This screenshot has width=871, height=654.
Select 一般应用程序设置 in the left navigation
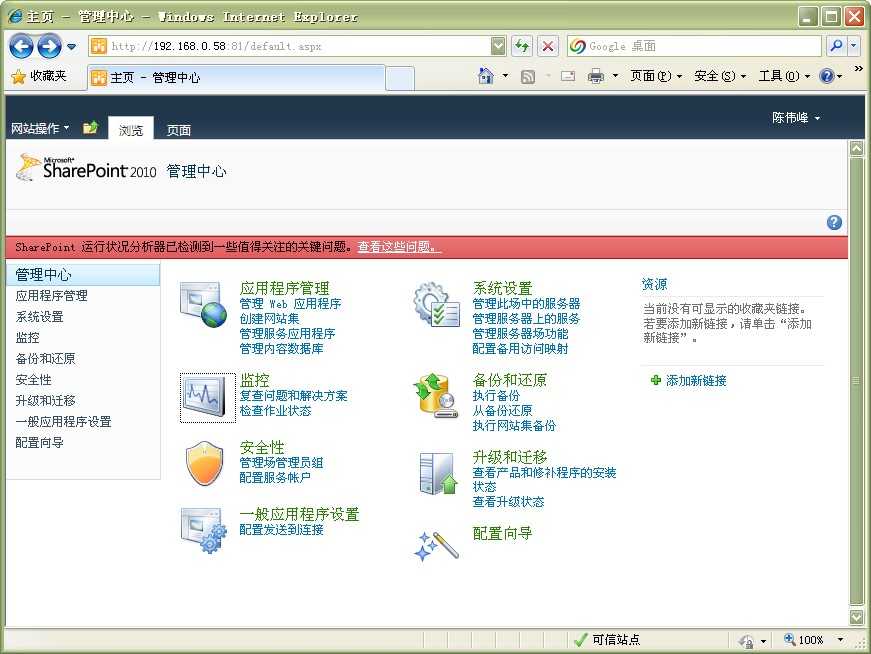point(63,422)
